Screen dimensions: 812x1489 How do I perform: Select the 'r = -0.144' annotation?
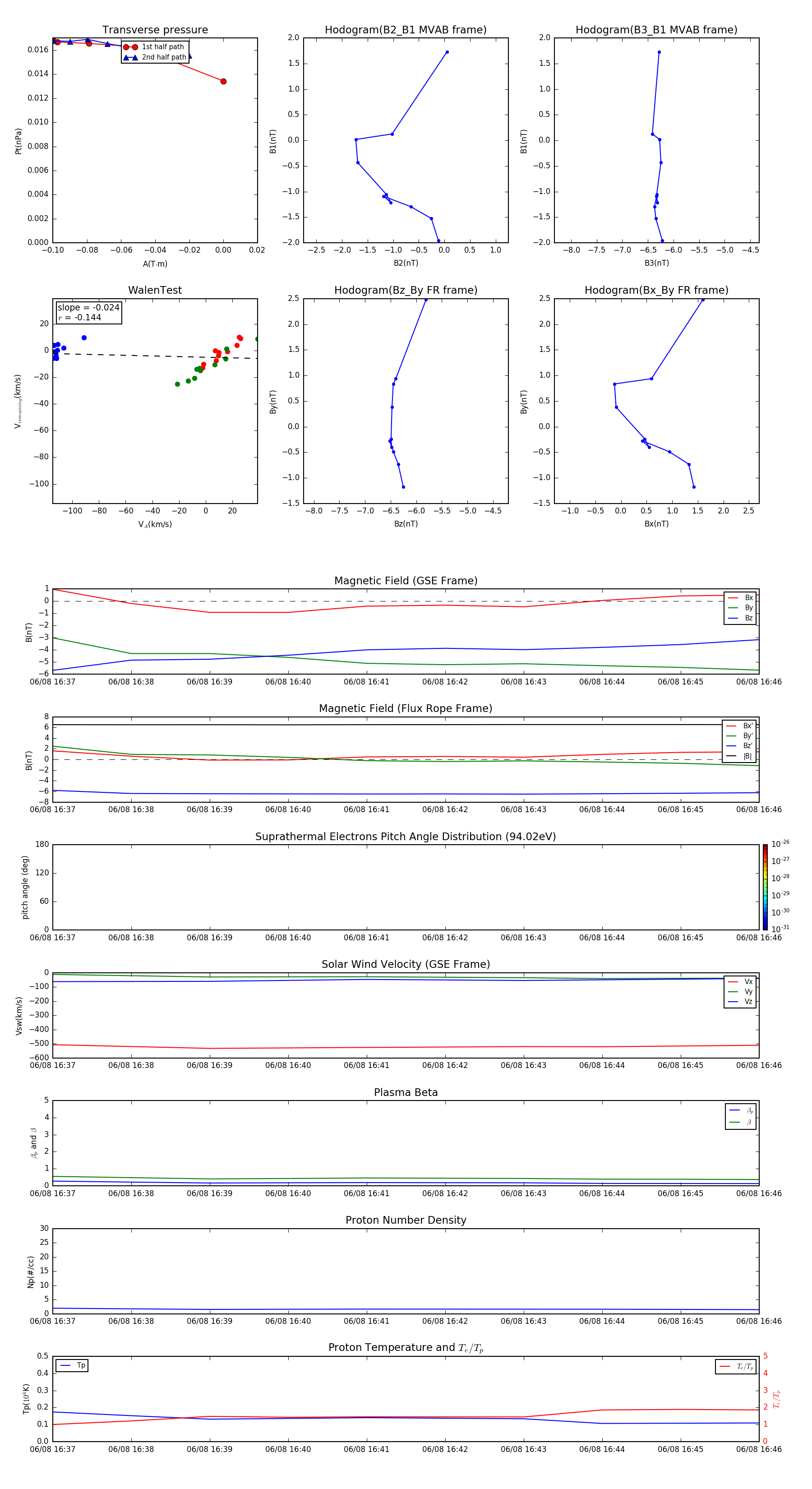coord(80,317)
